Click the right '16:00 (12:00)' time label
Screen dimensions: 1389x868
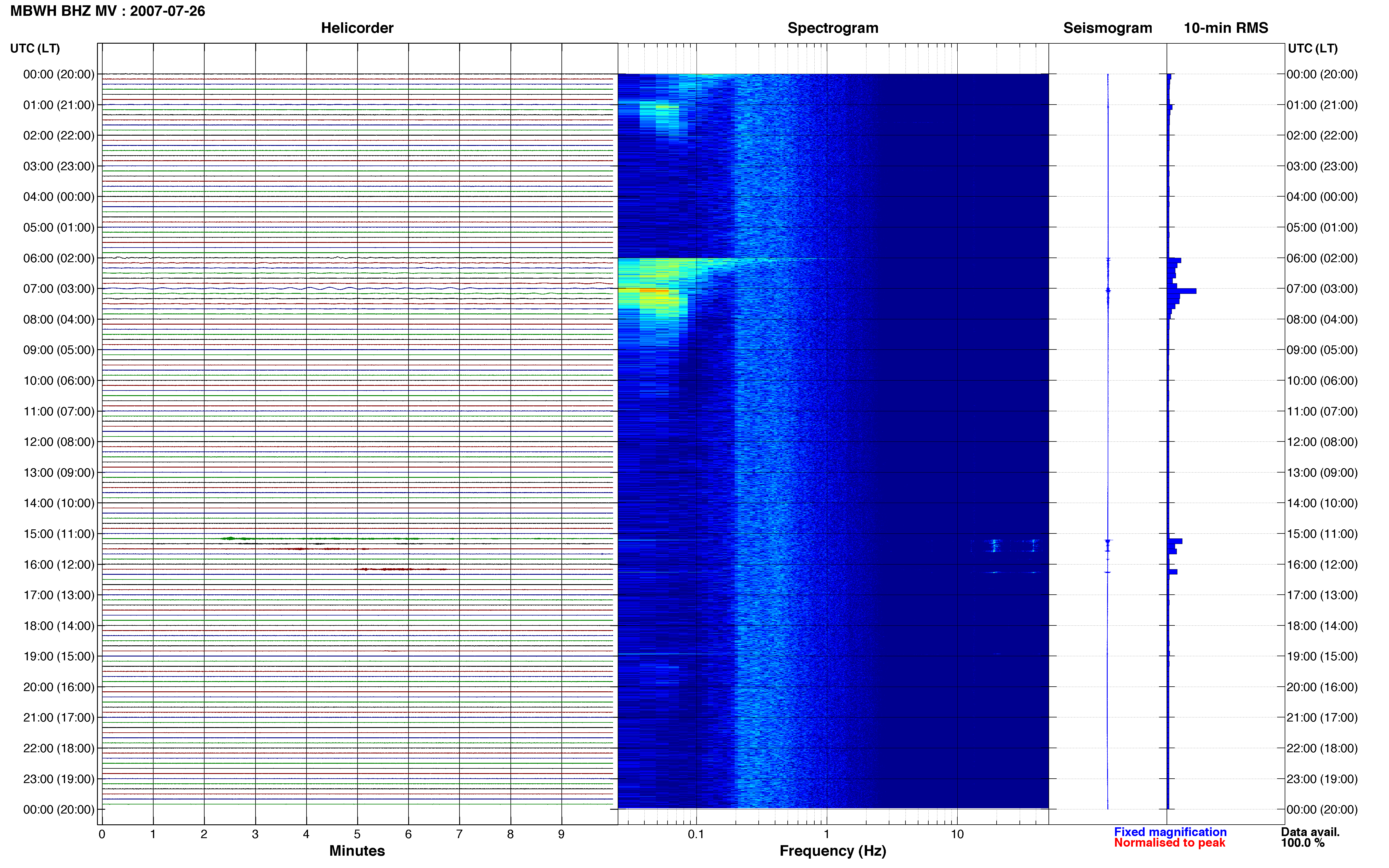point(1322,564)
